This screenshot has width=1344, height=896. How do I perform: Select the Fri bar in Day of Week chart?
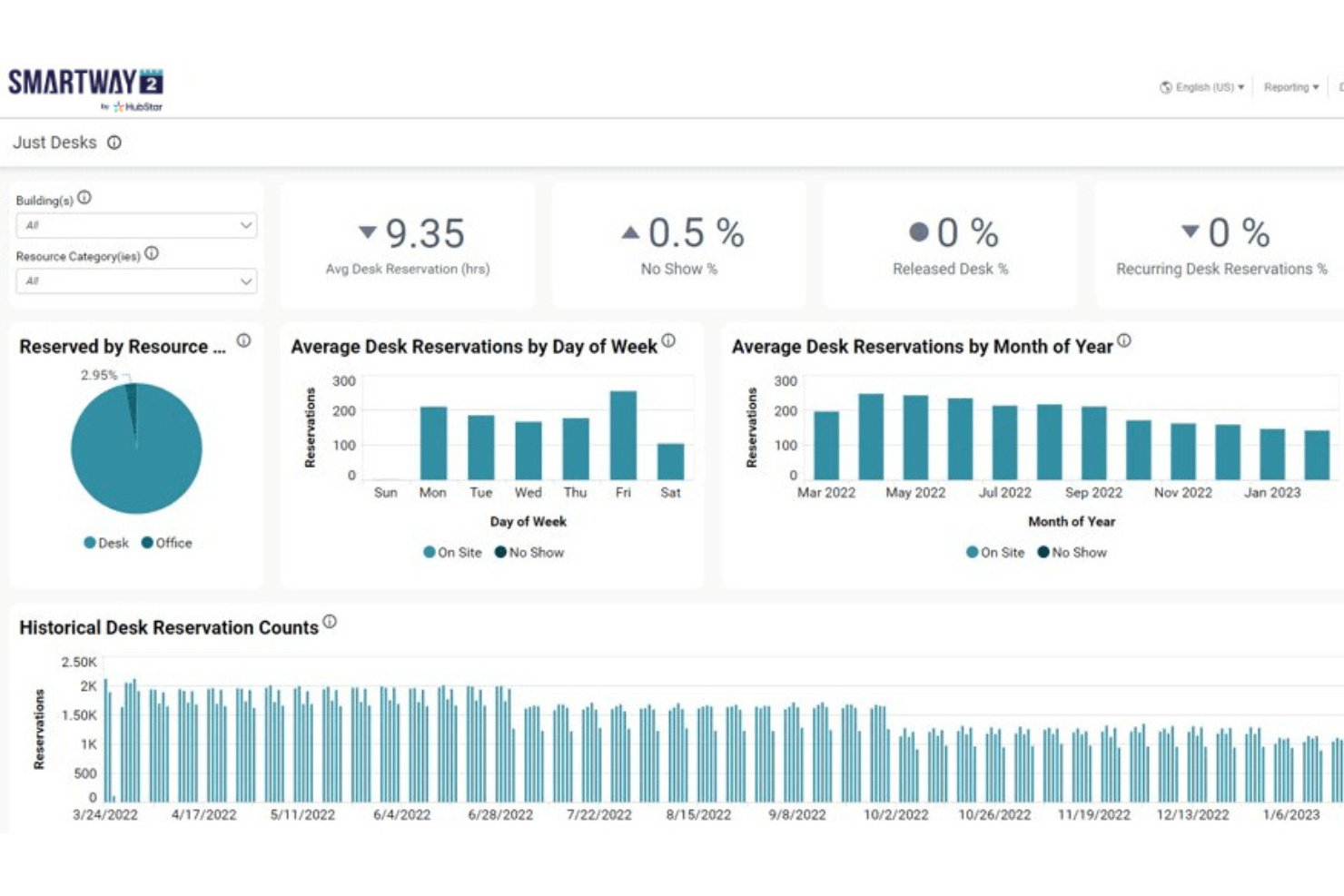[623, 436]
